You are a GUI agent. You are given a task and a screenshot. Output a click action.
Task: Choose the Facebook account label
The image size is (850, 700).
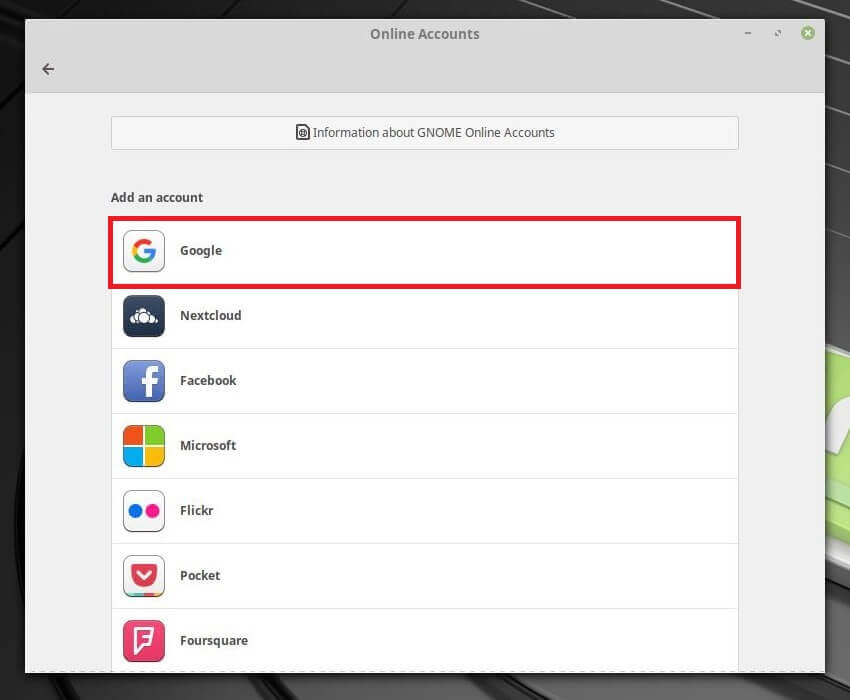point(208,381)
